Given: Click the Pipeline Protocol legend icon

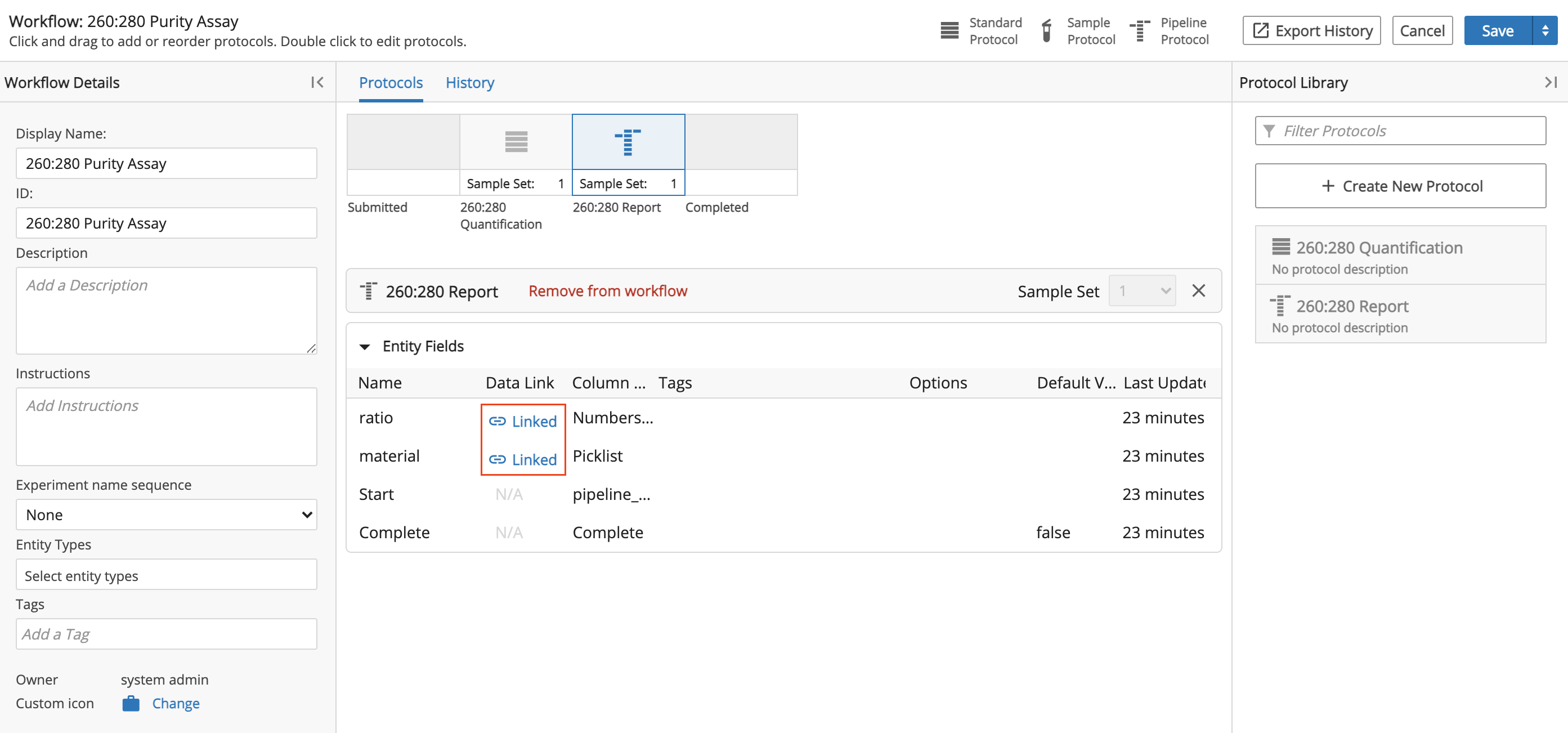Looking at the screenshot, I should point(1140,30).
